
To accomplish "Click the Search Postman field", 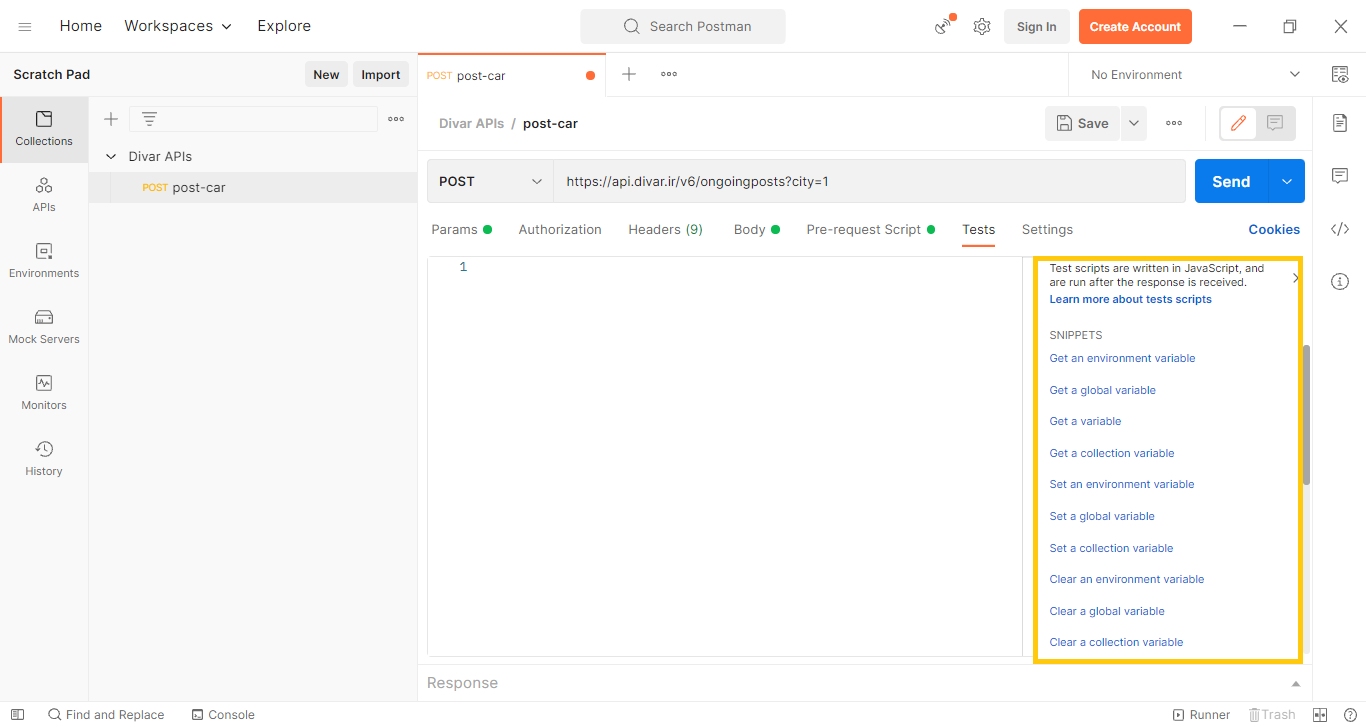I will click(683, 27).
